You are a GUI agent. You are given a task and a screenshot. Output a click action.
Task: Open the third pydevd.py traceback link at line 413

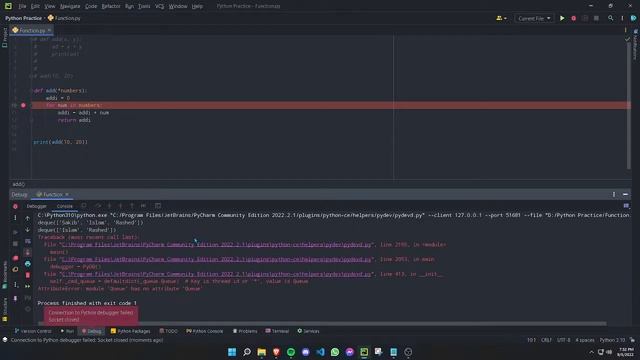216,274
